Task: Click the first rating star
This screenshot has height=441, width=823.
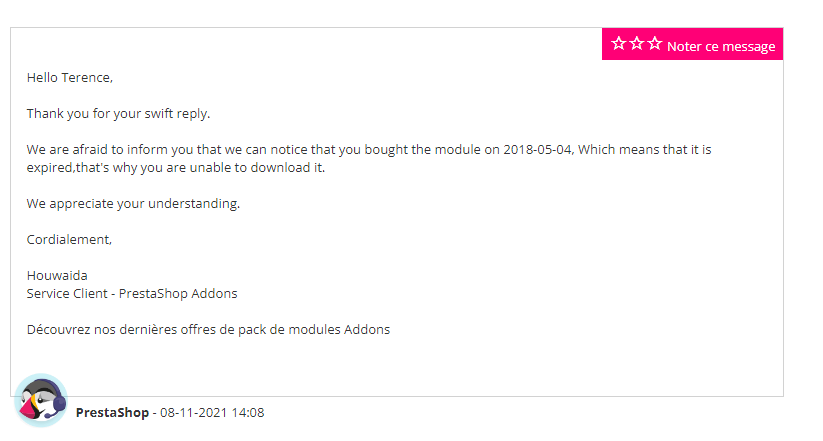Action: (x=619, y=44)
